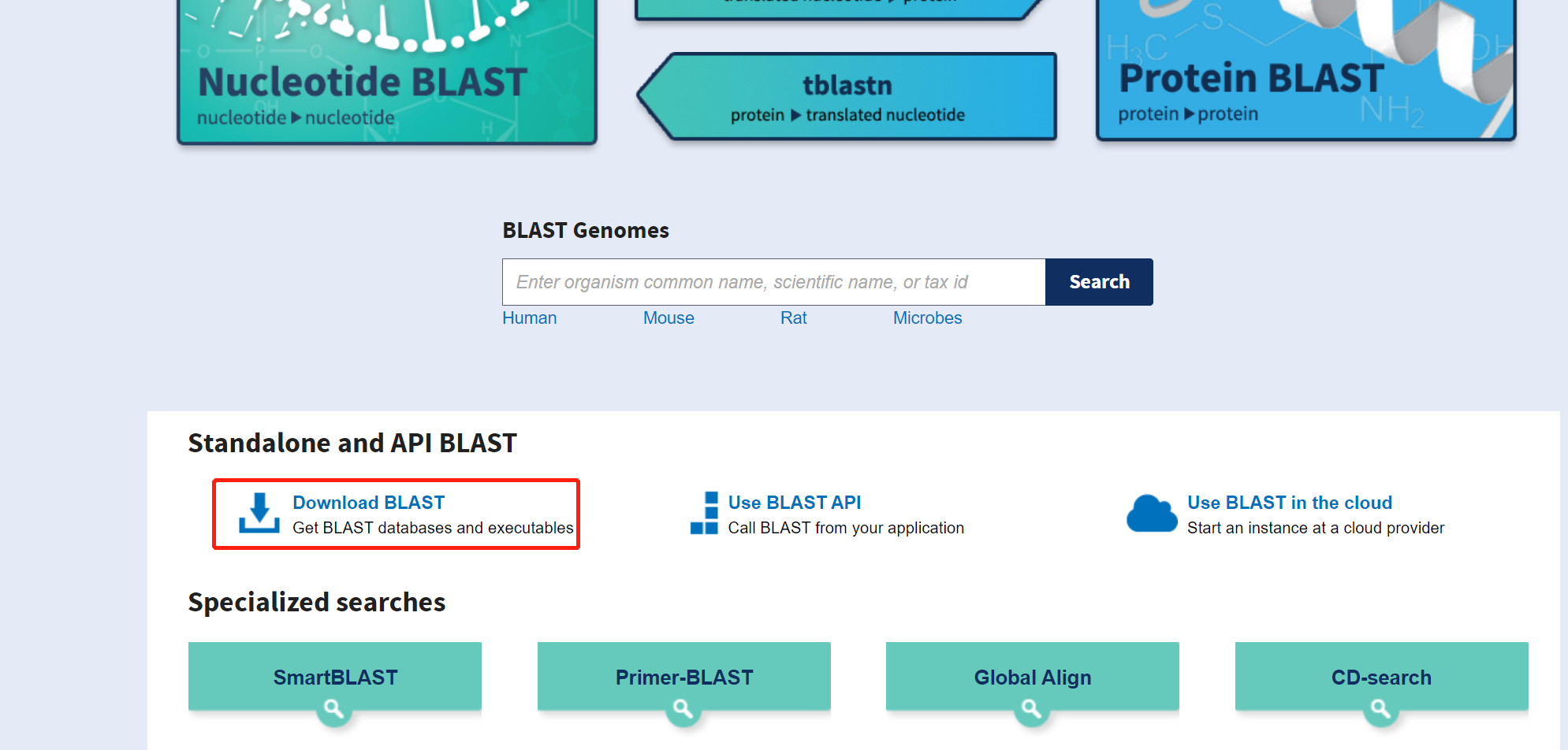
Task: Click the SmartBLAST magnifier icon
Action: [334, 710]
